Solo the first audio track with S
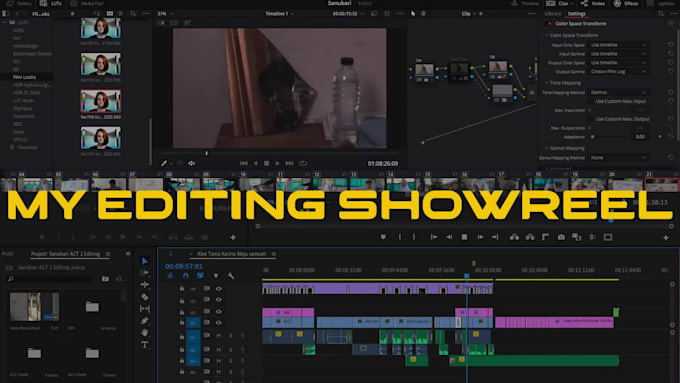Screen dimensions: 680x383 tap(231, 336)
